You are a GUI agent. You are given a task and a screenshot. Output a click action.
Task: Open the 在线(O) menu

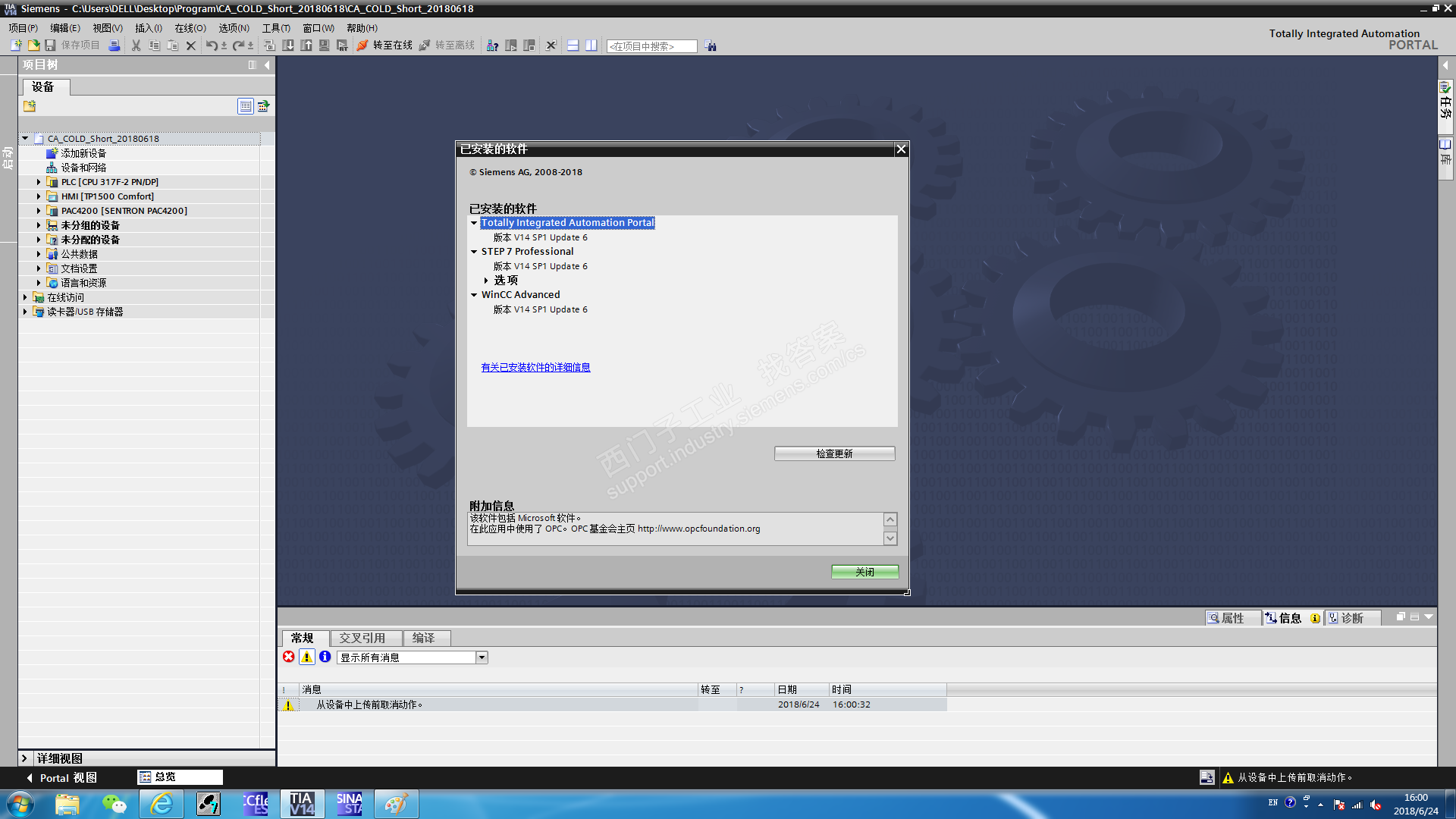pyautogui.click(x=190, y=28)
